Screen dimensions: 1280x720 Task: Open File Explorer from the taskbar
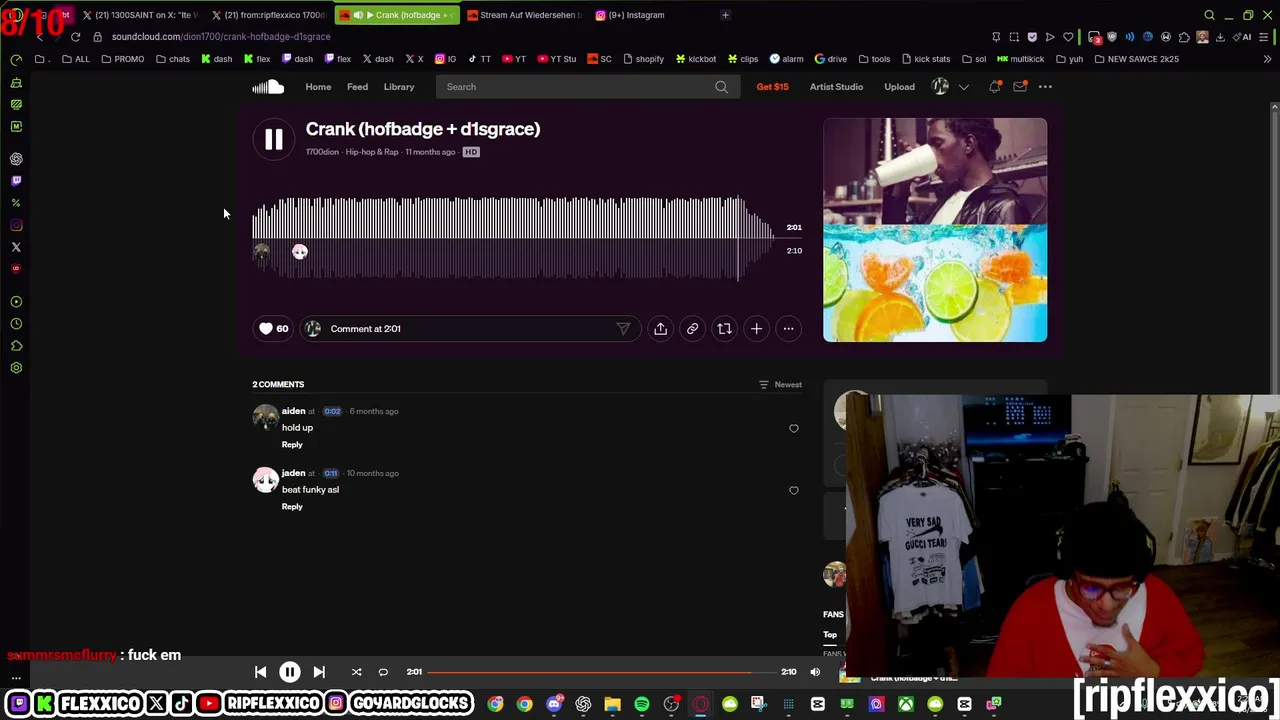612,704
